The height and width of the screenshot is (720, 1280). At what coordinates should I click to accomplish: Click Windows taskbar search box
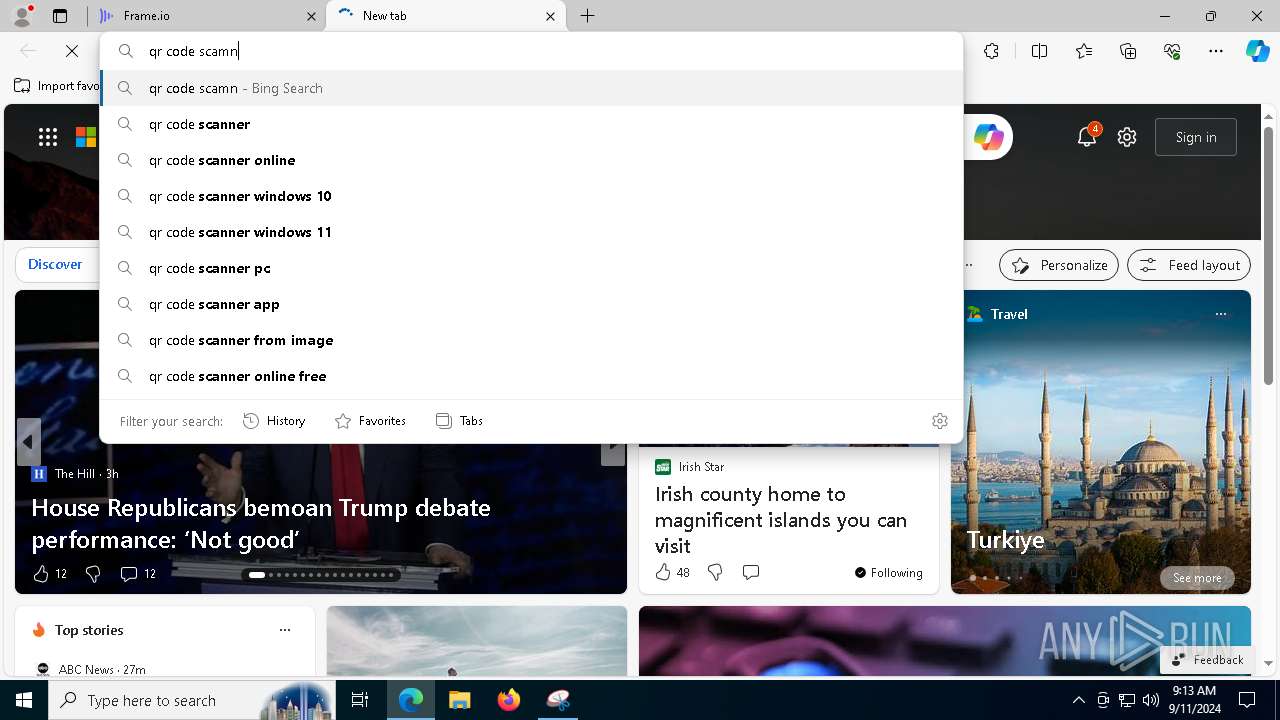point(192,700)
